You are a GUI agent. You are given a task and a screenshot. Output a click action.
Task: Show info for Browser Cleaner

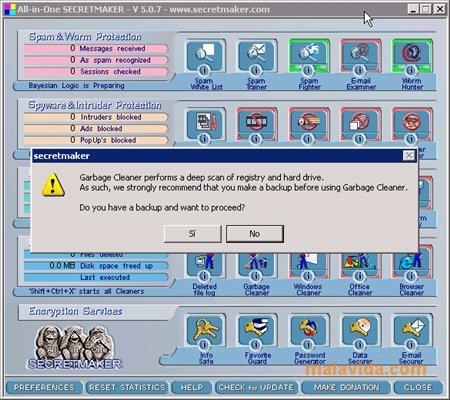[x=411, y=276]
